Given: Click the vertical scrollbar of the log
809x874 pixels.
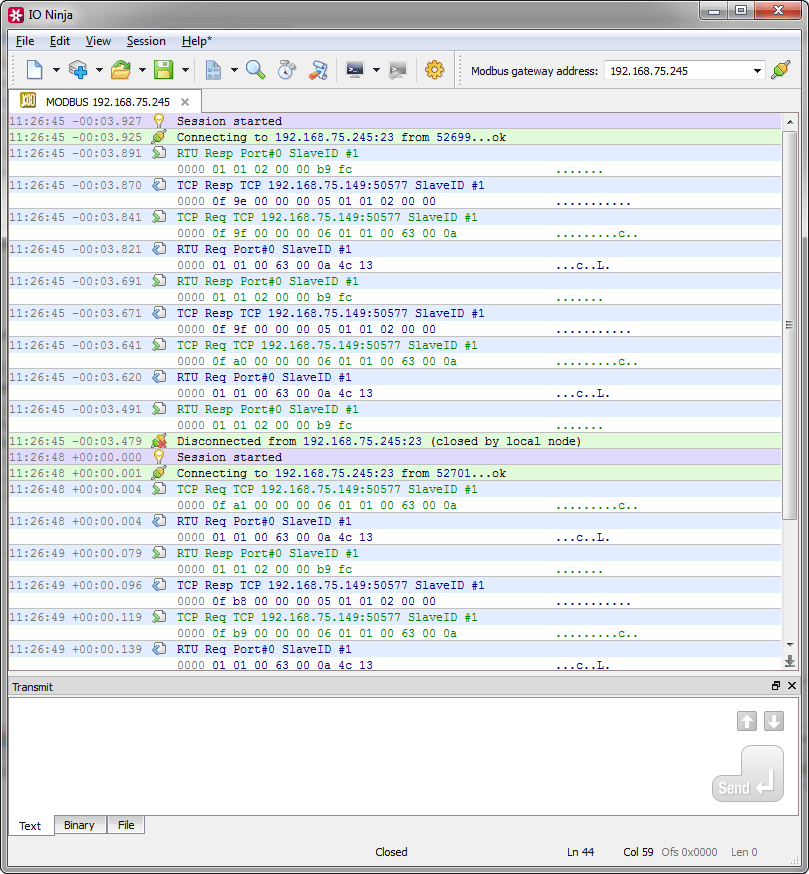Looking at the screenshot, I should (x=790, y=324).
